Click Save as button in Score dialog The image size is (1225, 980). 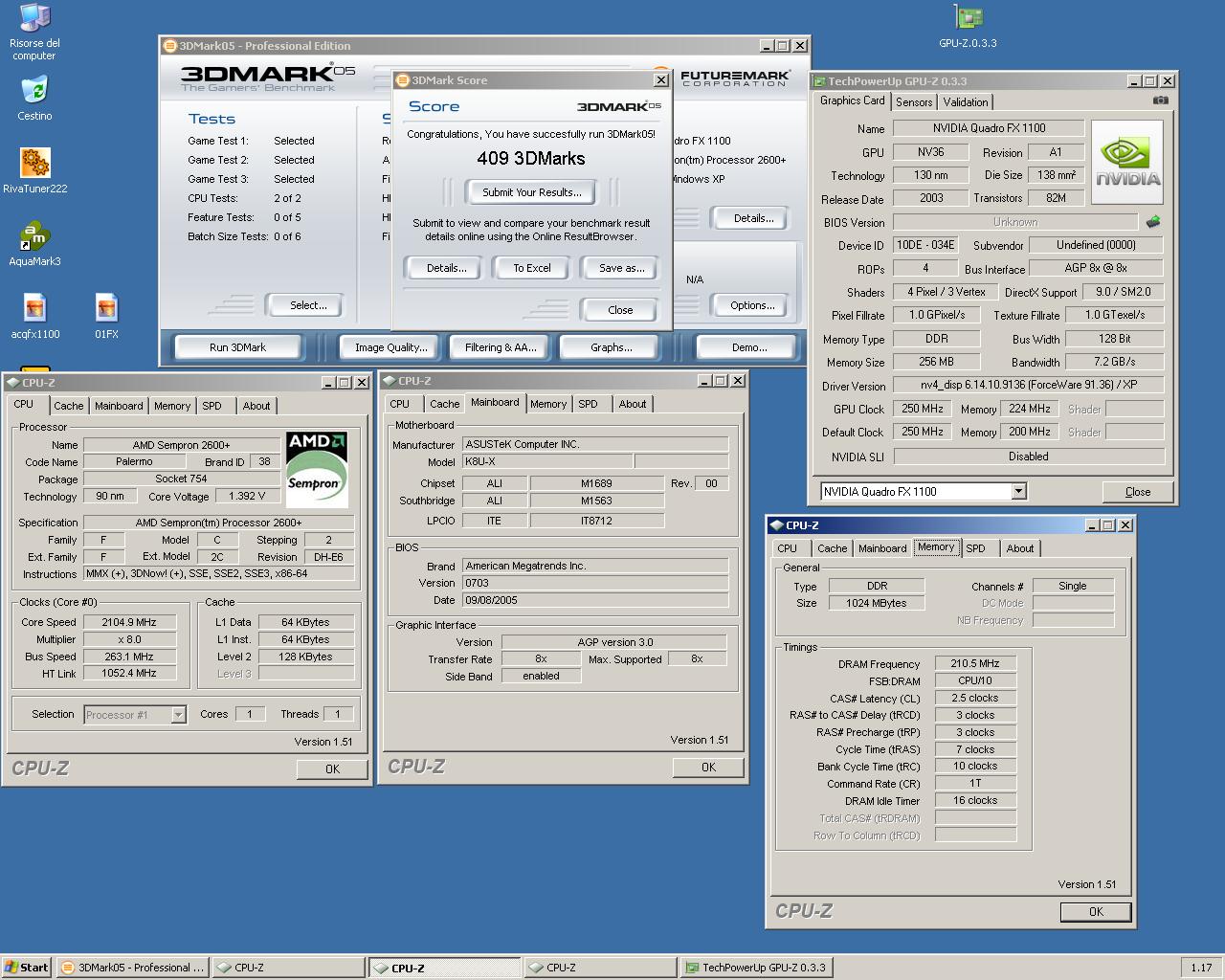tap(621, 268)
